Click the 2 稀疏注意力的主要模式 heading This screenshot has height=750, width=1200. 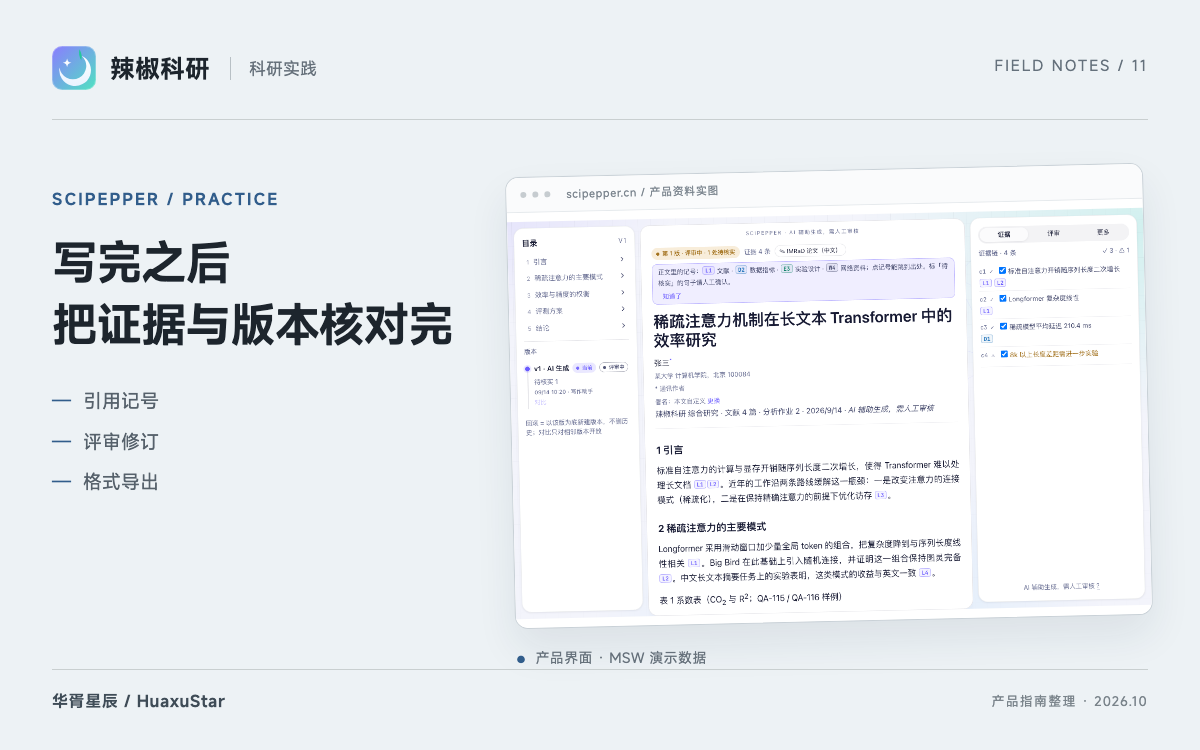click(x=713, y=527)
